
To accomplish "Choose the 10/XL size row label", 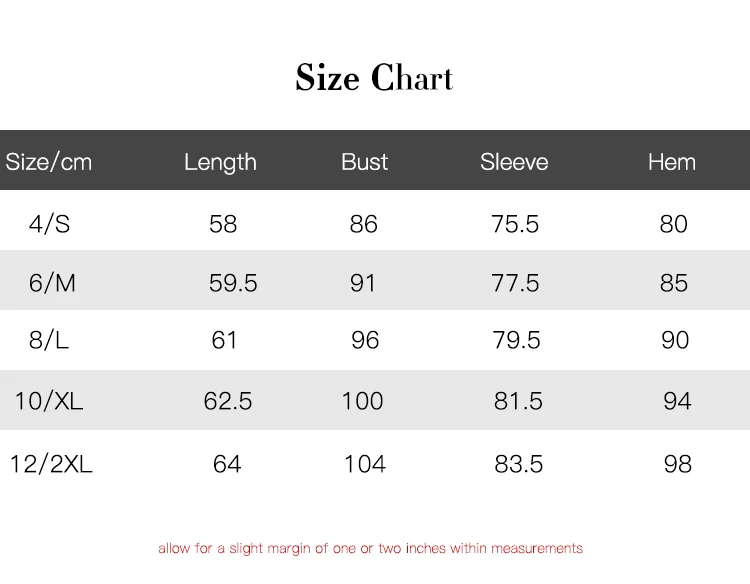I will click(x=49, y=401).
